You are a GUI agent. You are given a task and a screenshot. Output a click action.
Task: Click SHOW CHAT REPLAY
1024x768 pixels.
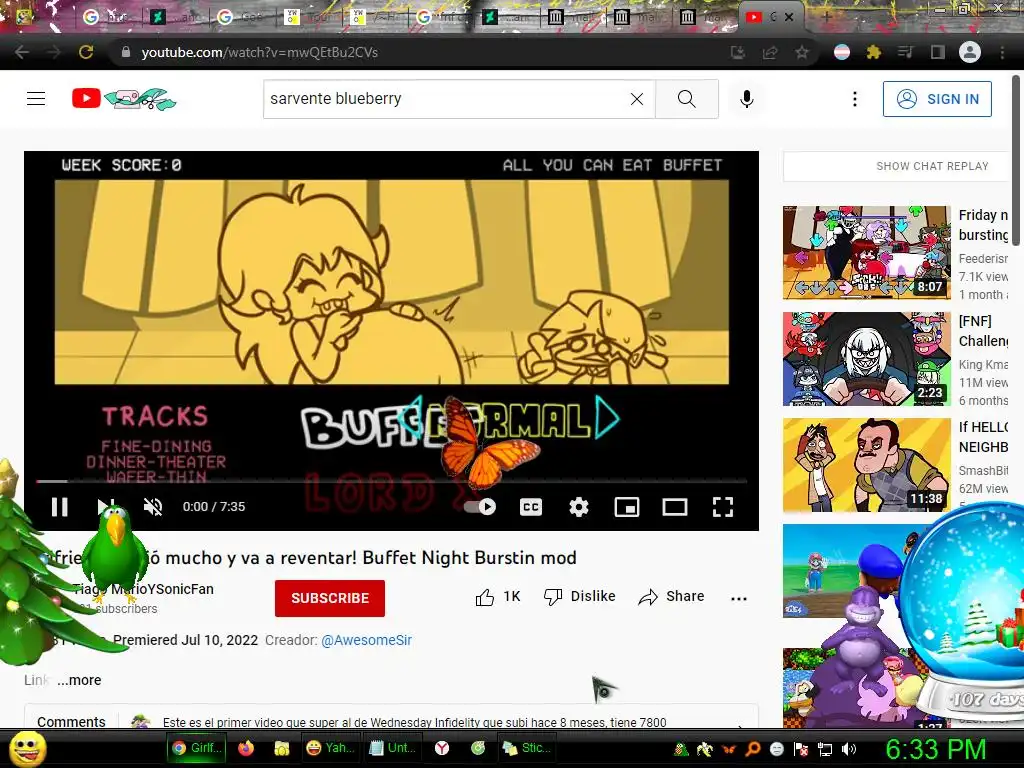(x=932, y=166)
